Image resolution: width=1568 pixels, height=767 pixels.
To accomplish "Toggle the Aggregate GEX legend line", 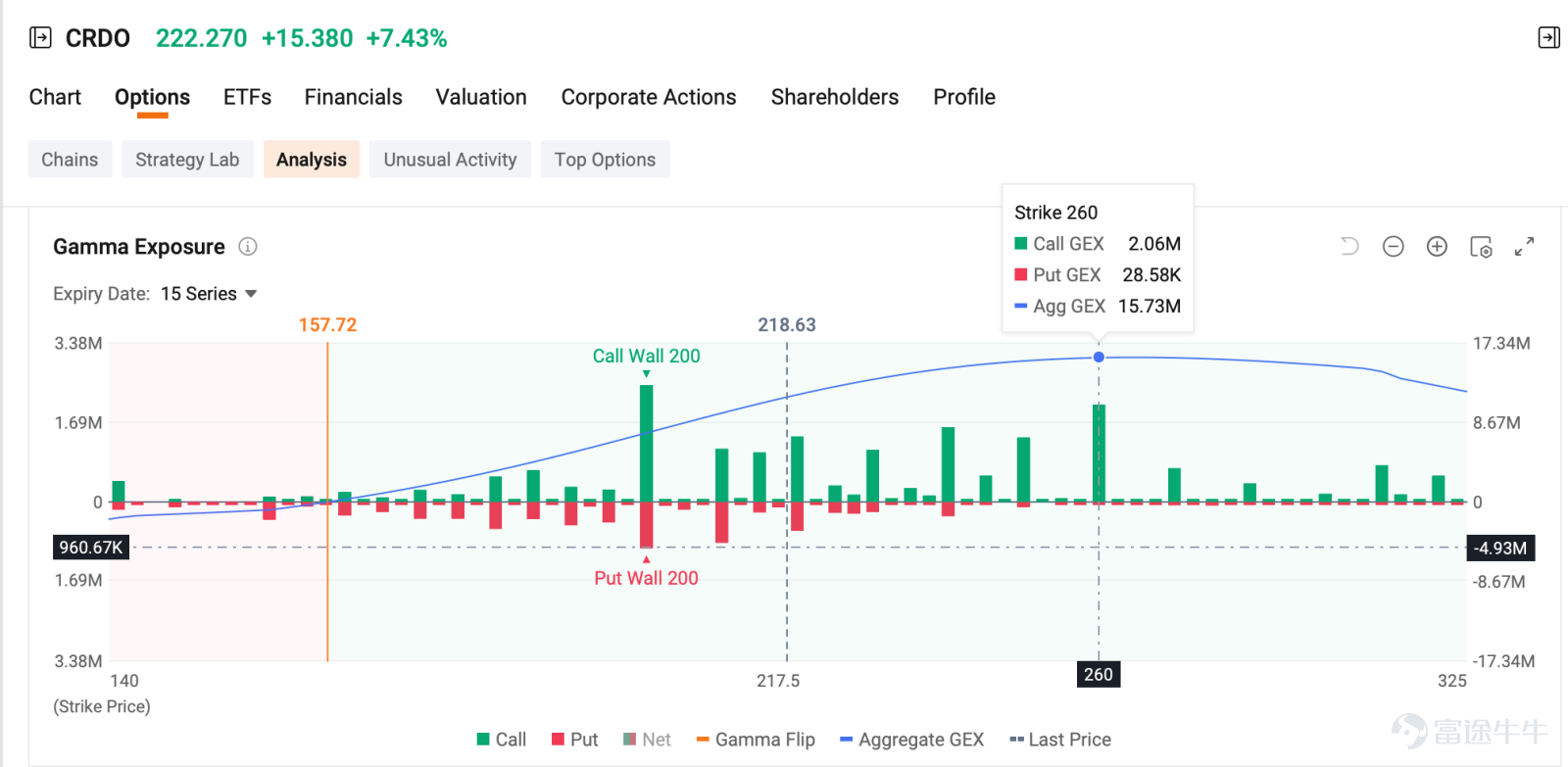I will tap(912, 740).
